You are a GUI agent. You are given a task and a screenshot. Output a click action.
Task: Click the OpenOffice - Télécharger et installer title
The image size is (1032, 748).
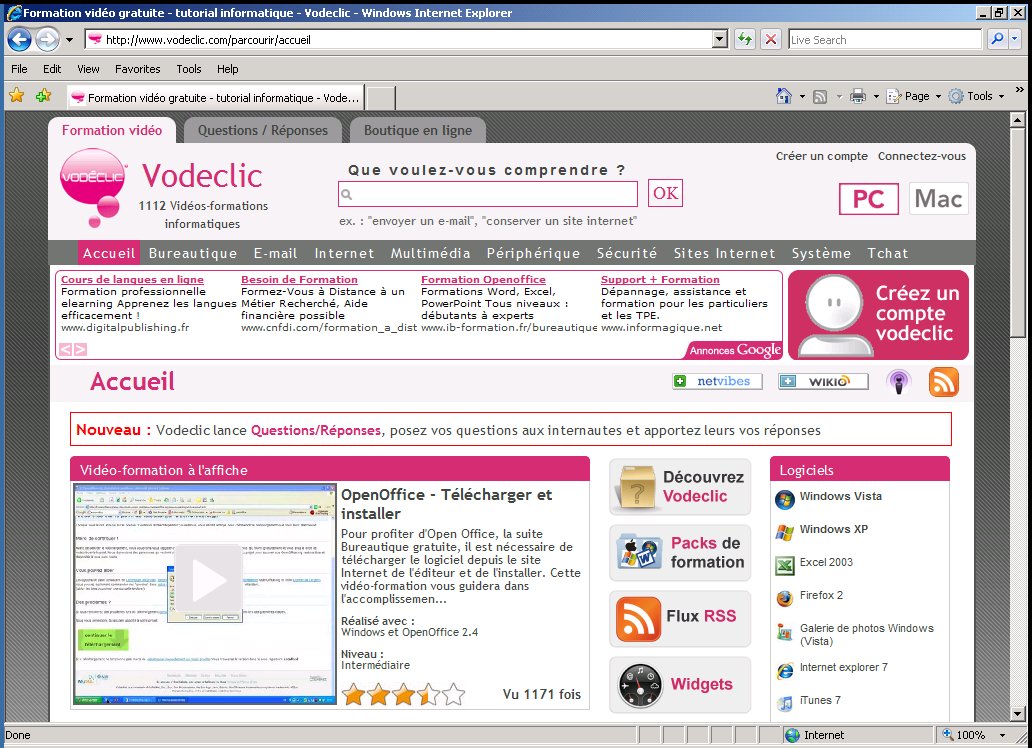coord(446,504)
